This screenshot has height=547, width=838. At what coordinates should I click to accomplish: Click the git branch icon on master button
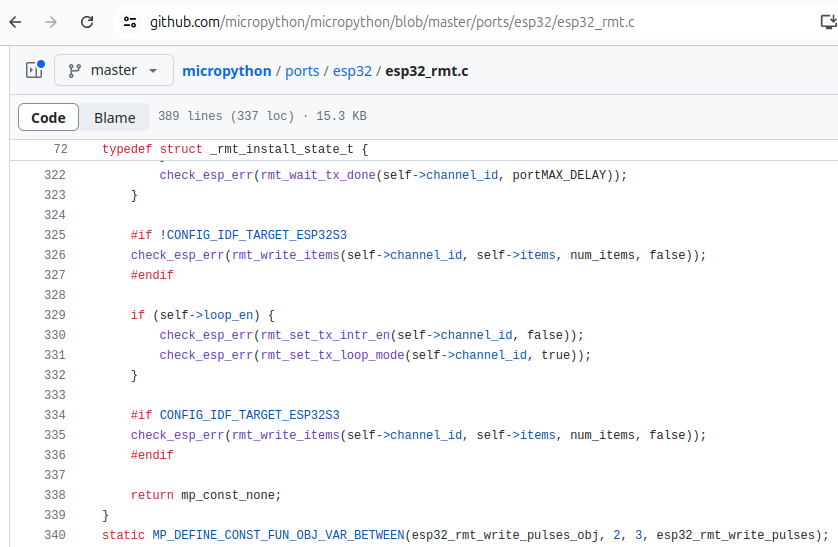[x=75, y=71]
